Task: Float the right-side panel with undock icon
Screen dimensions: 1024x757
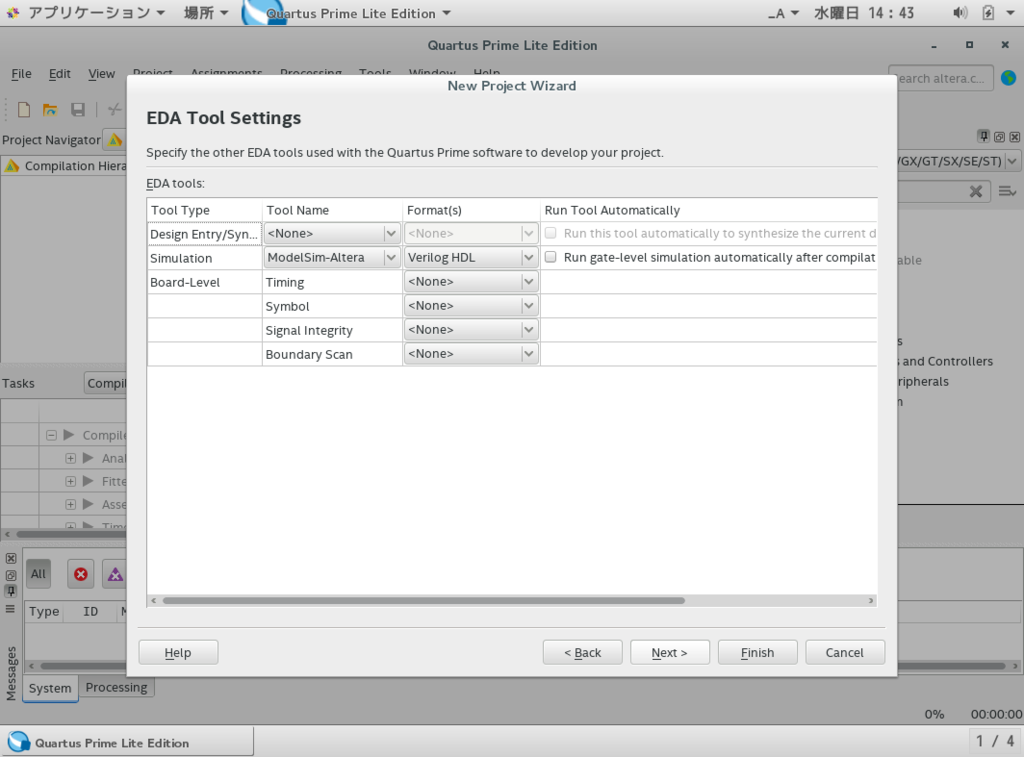Action: pos(999,137)
